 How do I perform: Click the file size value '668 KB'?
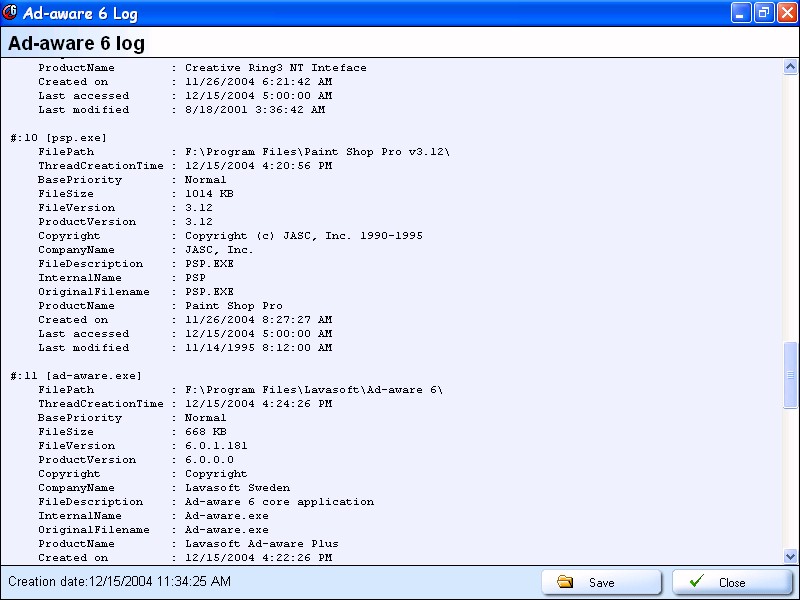tap(206, 432)
